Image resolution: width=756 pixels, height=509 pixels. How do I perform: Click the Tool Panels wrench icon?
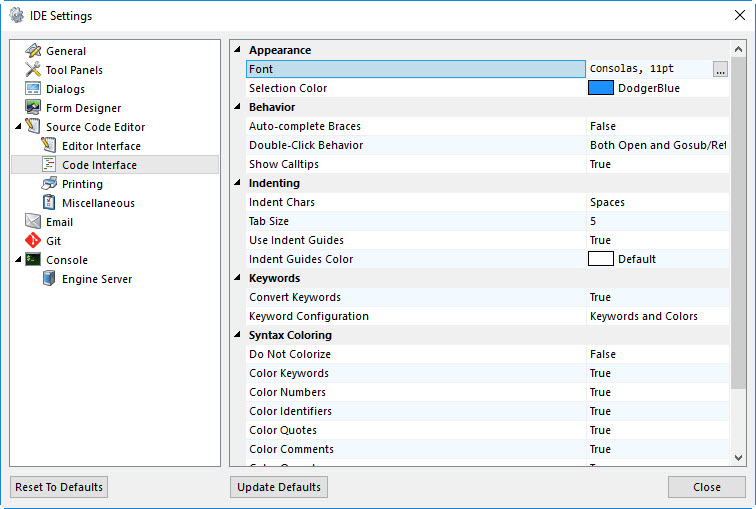pos(33,69)
